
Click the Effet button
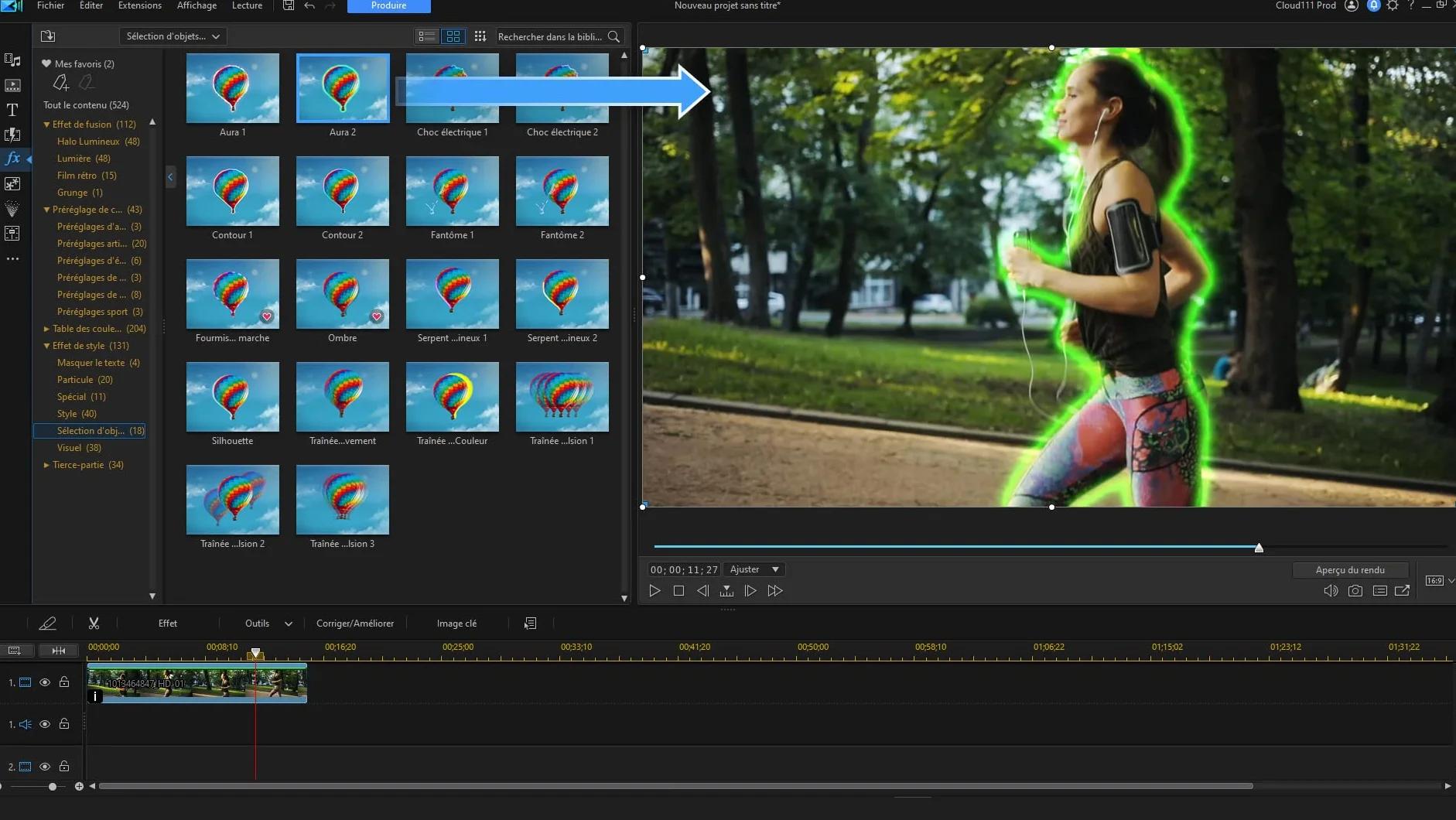168,624
